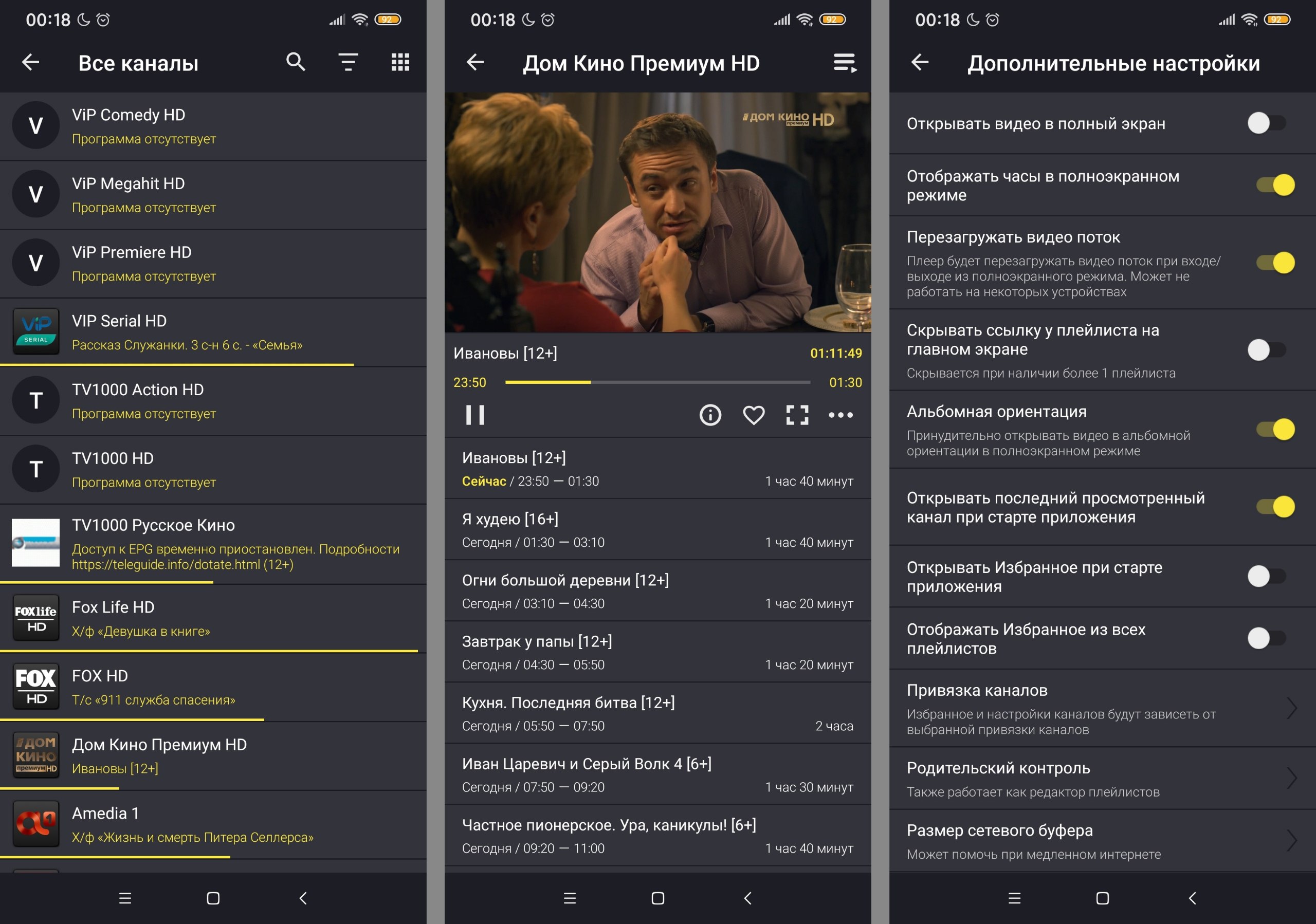Tap the 01:11:49 remaining time label
Image resolution: width=1316 pixels, height=924 pixels.
coord(836,354)
